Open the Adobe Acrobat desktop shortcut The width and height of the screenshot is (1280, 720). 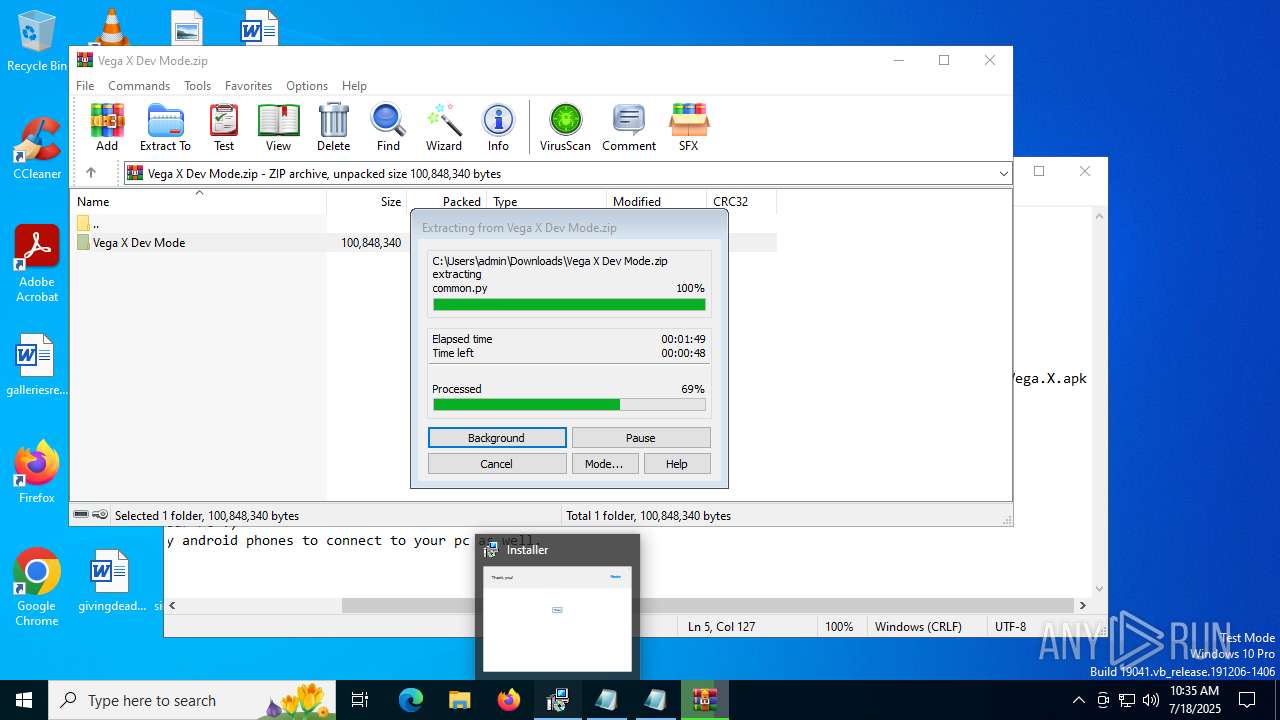pyautogui.click(x=37, y=263)
